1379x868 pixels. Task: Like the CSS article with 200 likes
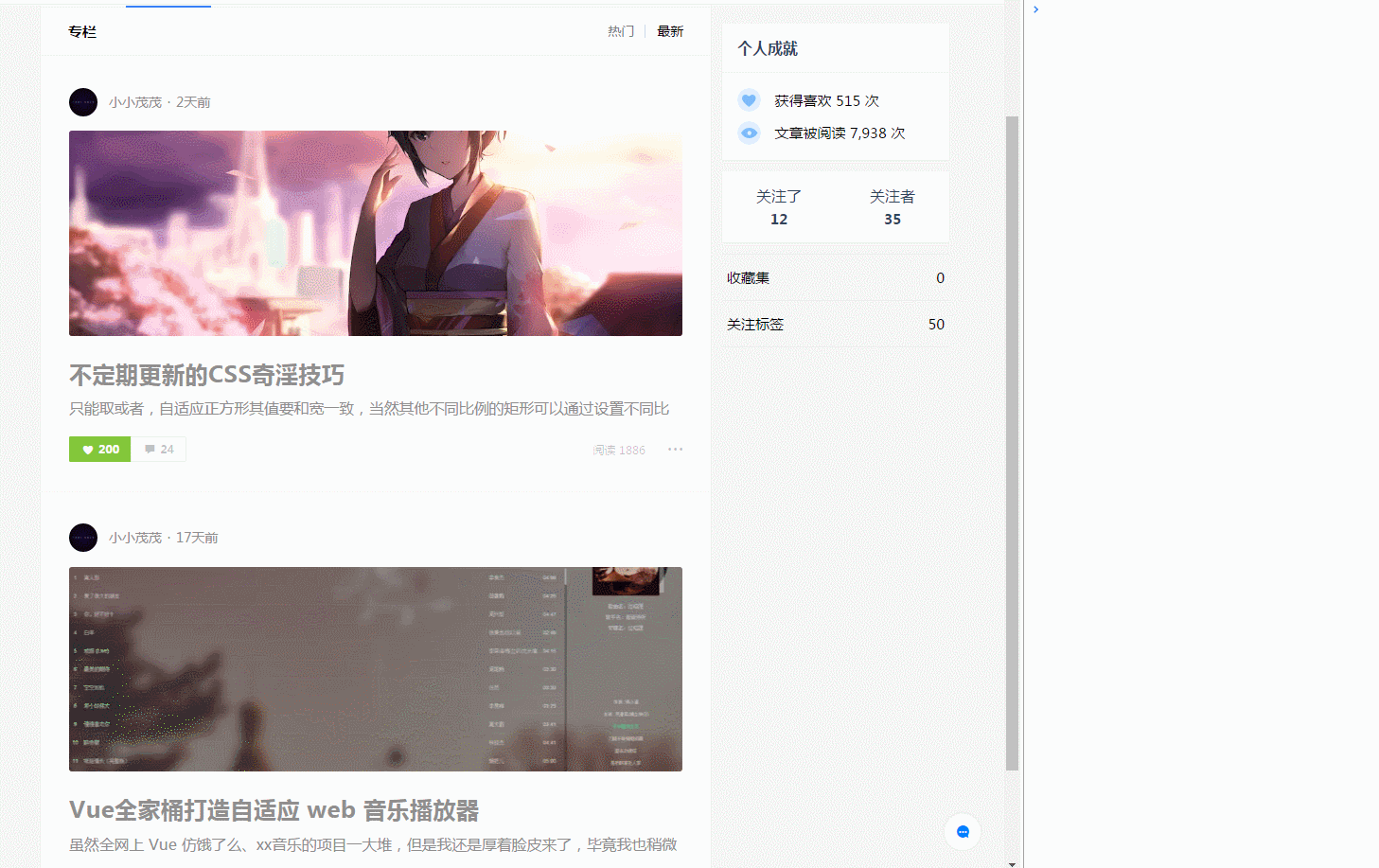[99, 450]
